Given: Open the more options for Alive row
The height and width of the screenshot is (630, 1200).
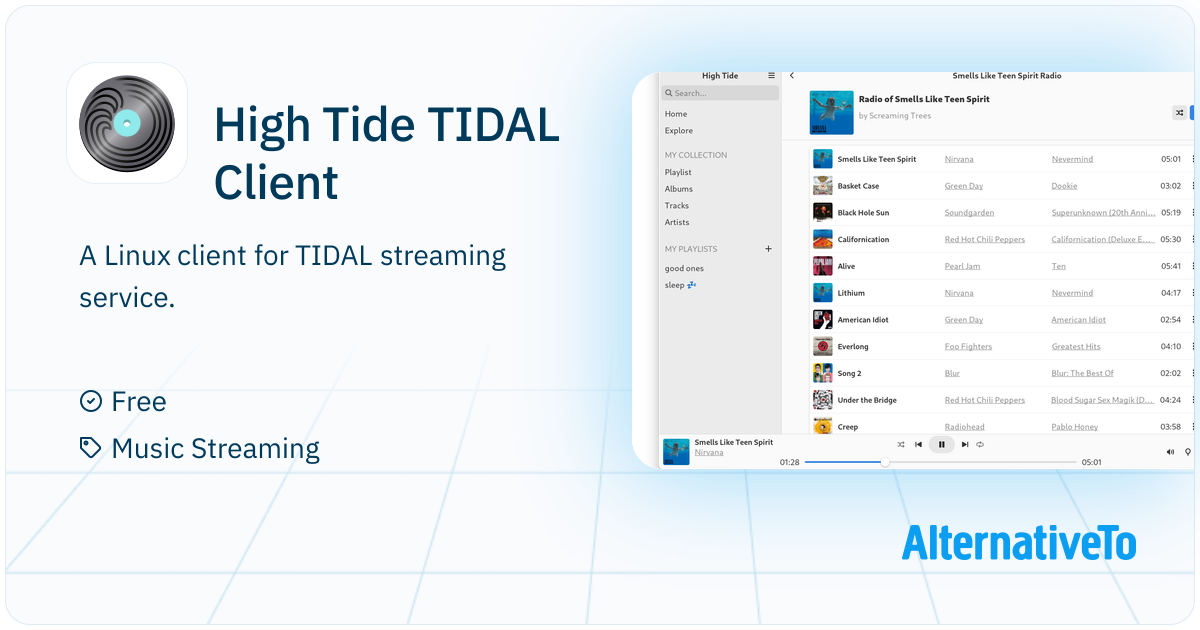Looking at the screenshot, I should click(x=1193, y=267).
